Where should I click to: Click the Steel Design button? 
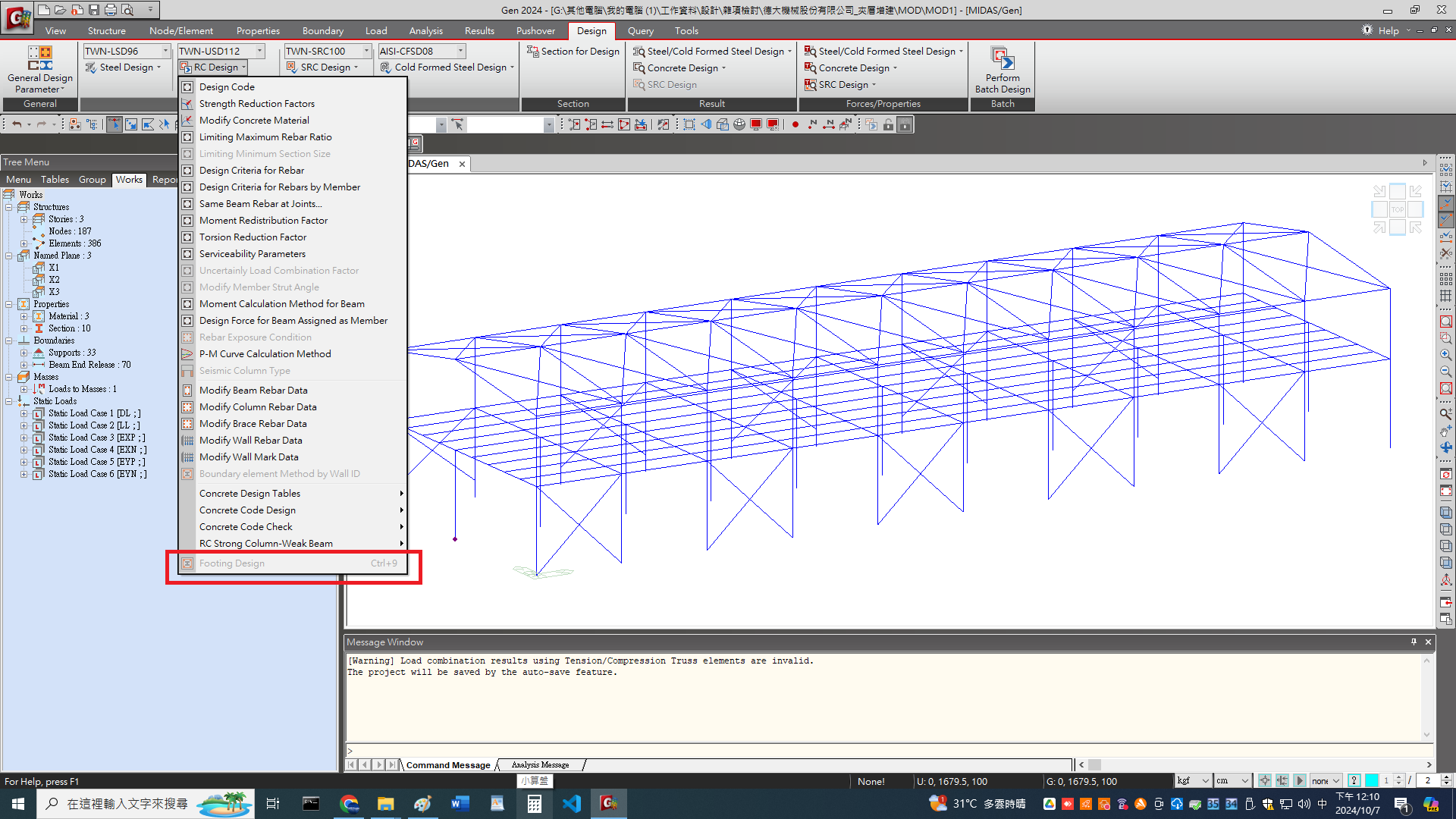[123, 67]
